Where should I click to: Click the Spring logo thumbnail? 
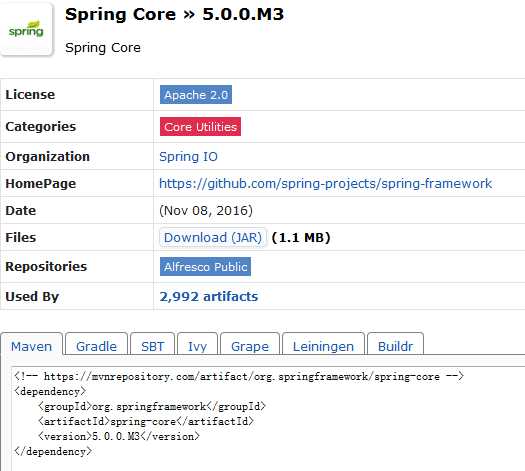click(x=26, y=29)
